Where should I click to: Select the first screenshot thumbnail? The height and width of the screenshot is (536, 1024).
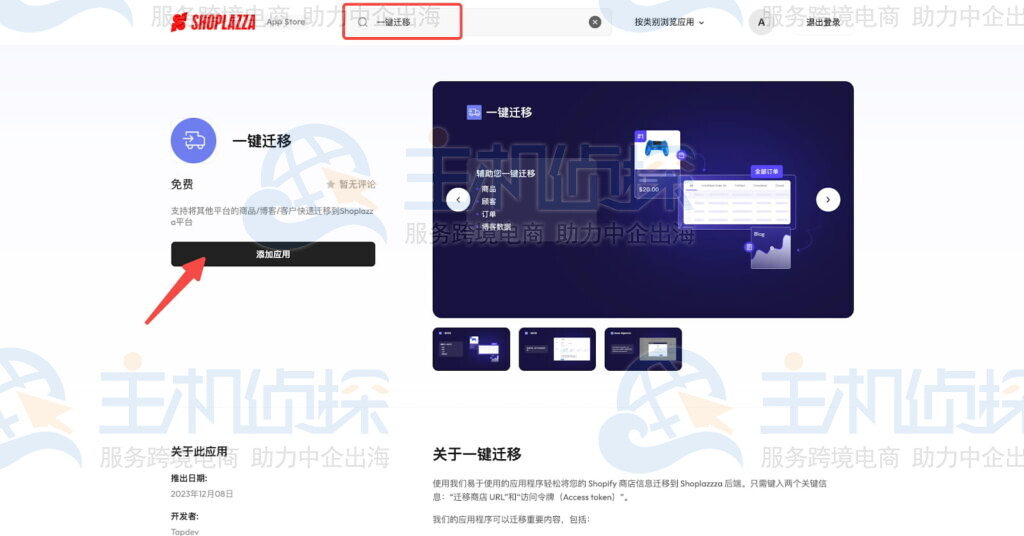pyautogui.click(x=471, y=349)
